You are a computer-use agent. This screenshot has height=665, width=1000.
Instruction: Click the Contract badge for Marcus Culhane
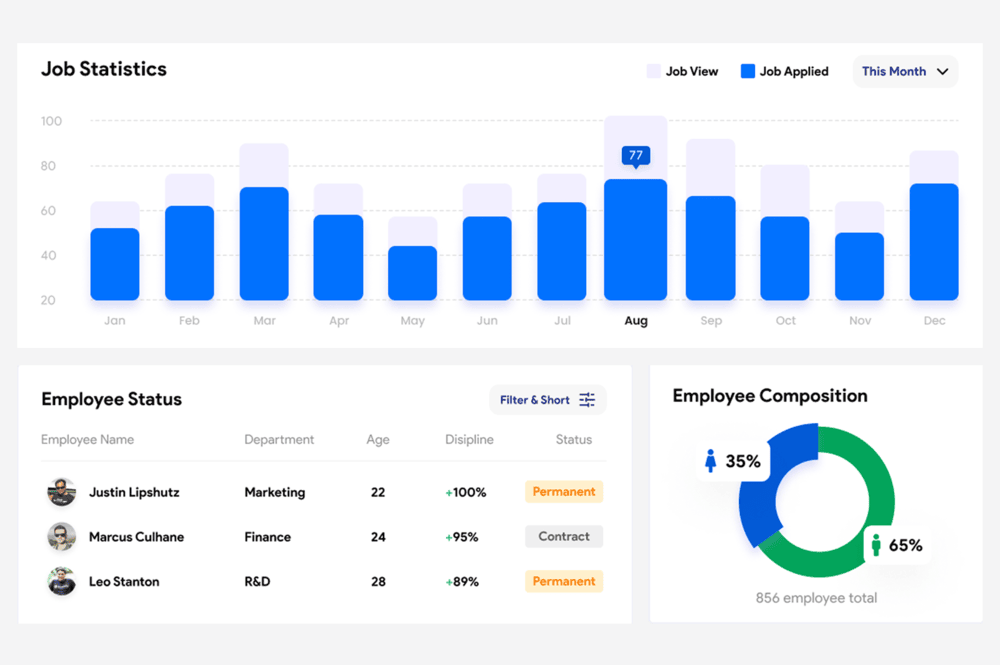coord(564,537)
